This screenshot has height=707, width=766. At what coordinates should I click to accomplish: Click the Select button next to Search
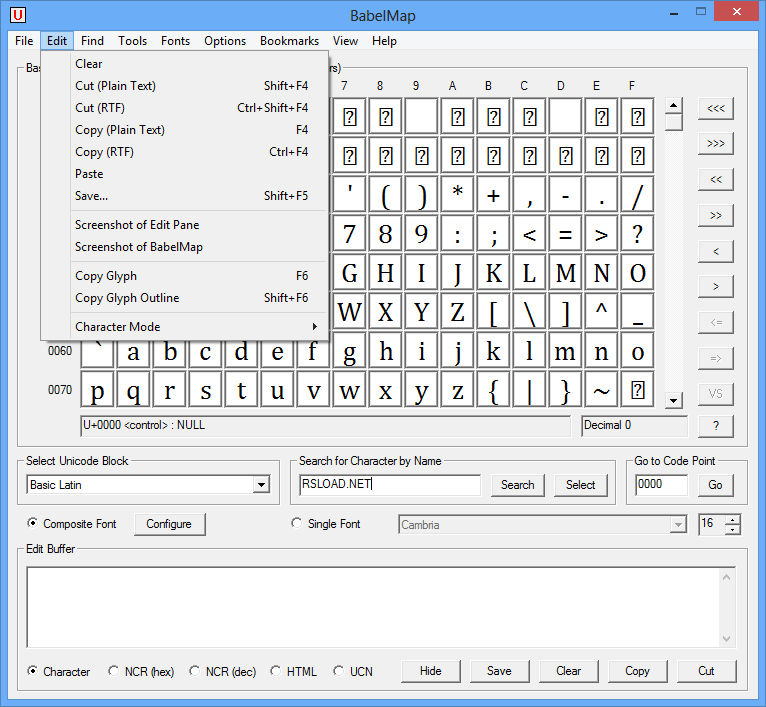click(580, 485)
